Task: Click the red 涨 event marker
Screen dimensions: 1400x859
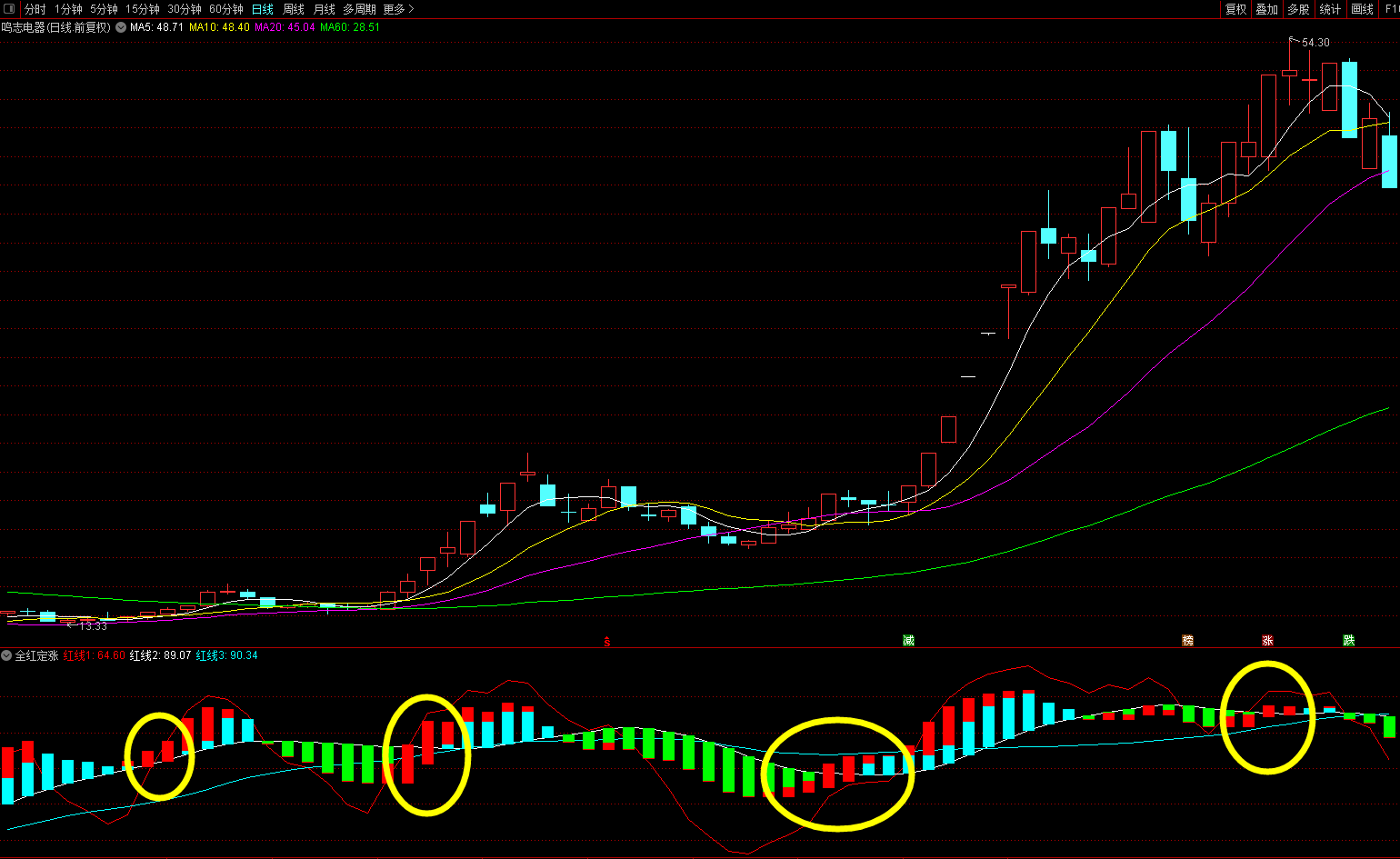Action: pos(1267,641)
